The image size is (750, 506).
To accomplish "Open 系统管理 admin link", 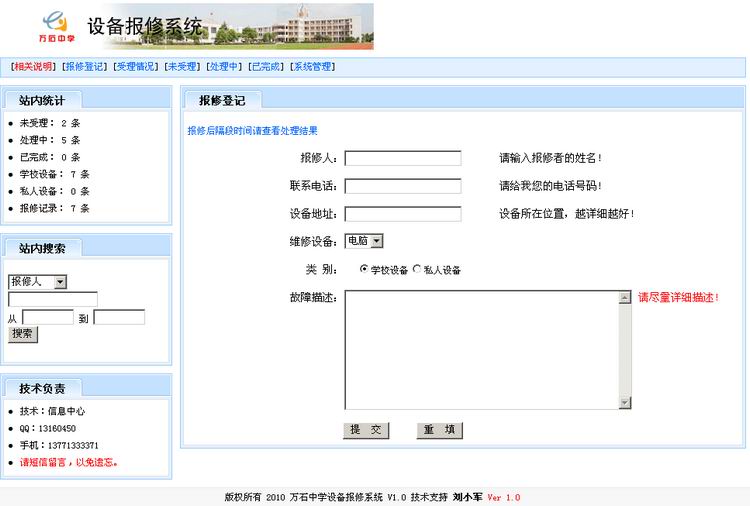I will click(312, 67).
